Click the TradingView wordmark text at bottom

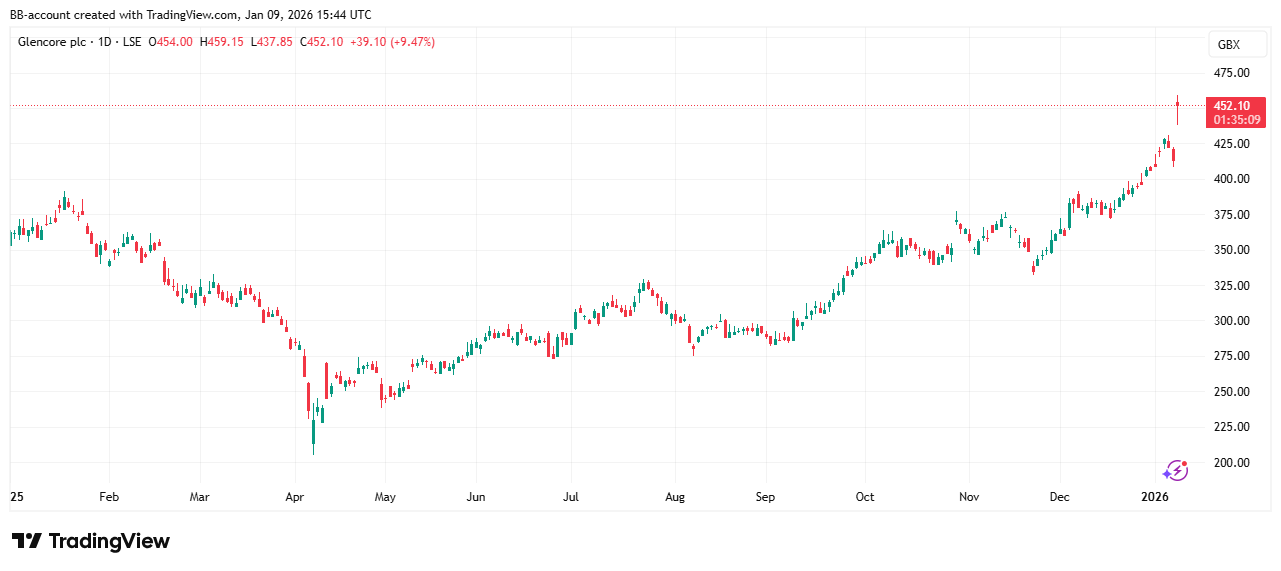click(x=109, y=541)
